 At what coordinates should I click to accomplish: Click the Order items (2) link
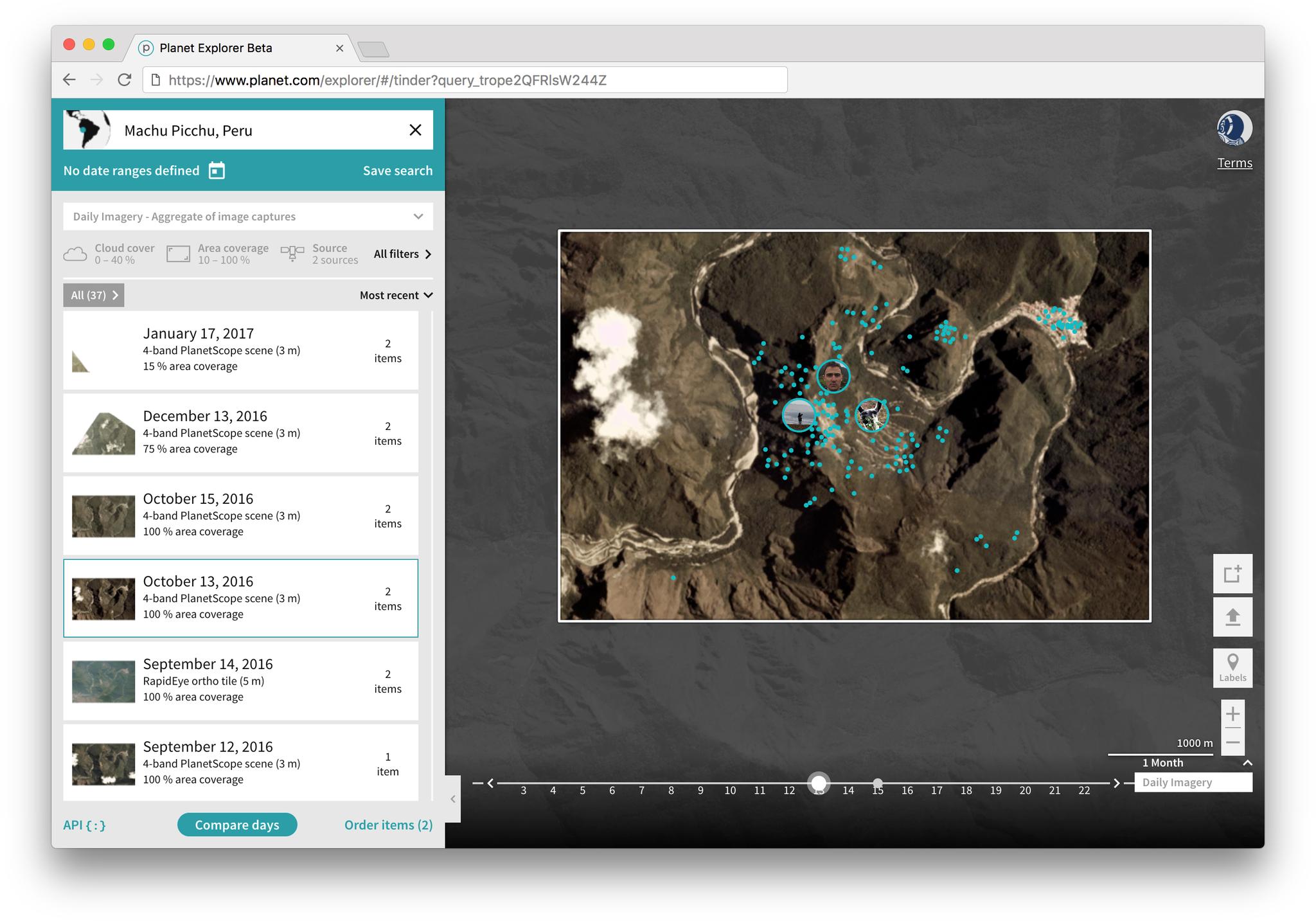tap(388, 825)
